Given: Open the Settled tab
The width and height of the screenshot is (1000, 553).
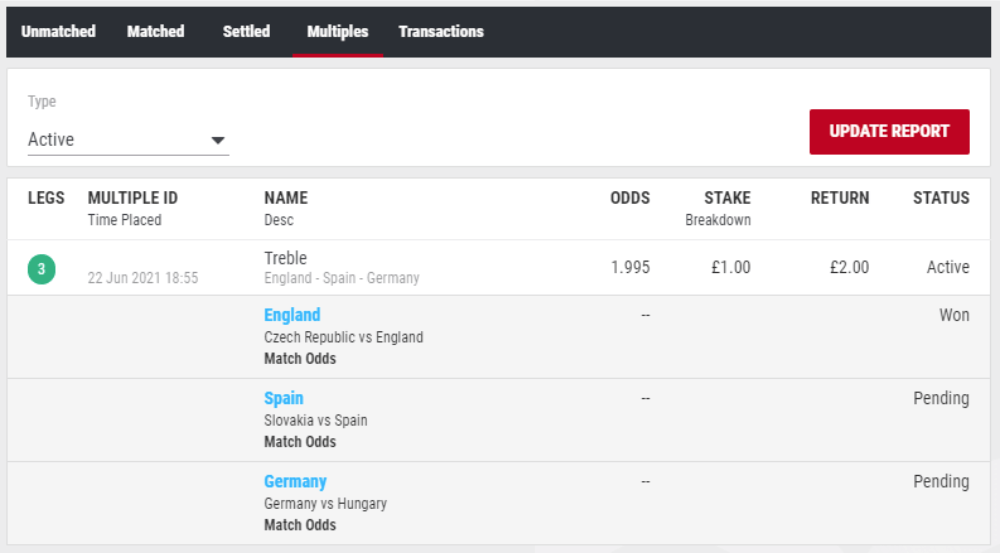Looking at the screenshot, I should pos(246,32).
